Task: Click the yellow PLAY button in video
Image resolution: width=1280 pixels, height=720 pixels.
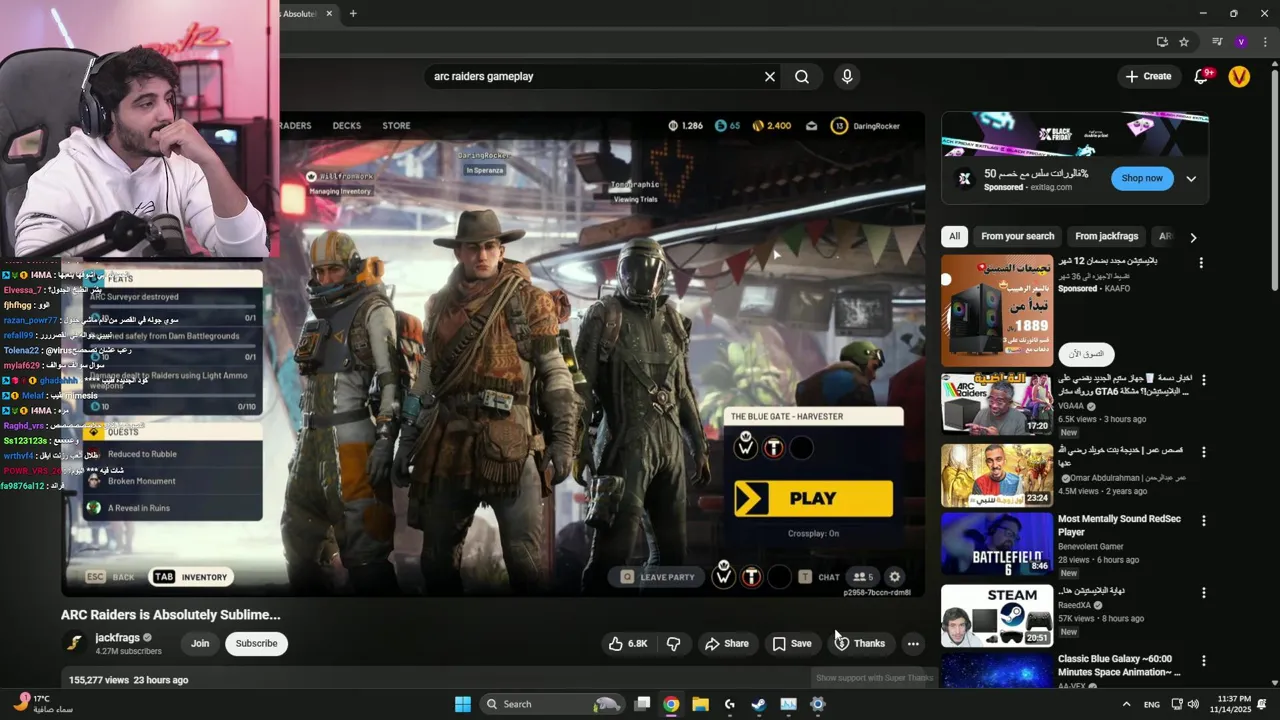Action: [x=813, y=499]
